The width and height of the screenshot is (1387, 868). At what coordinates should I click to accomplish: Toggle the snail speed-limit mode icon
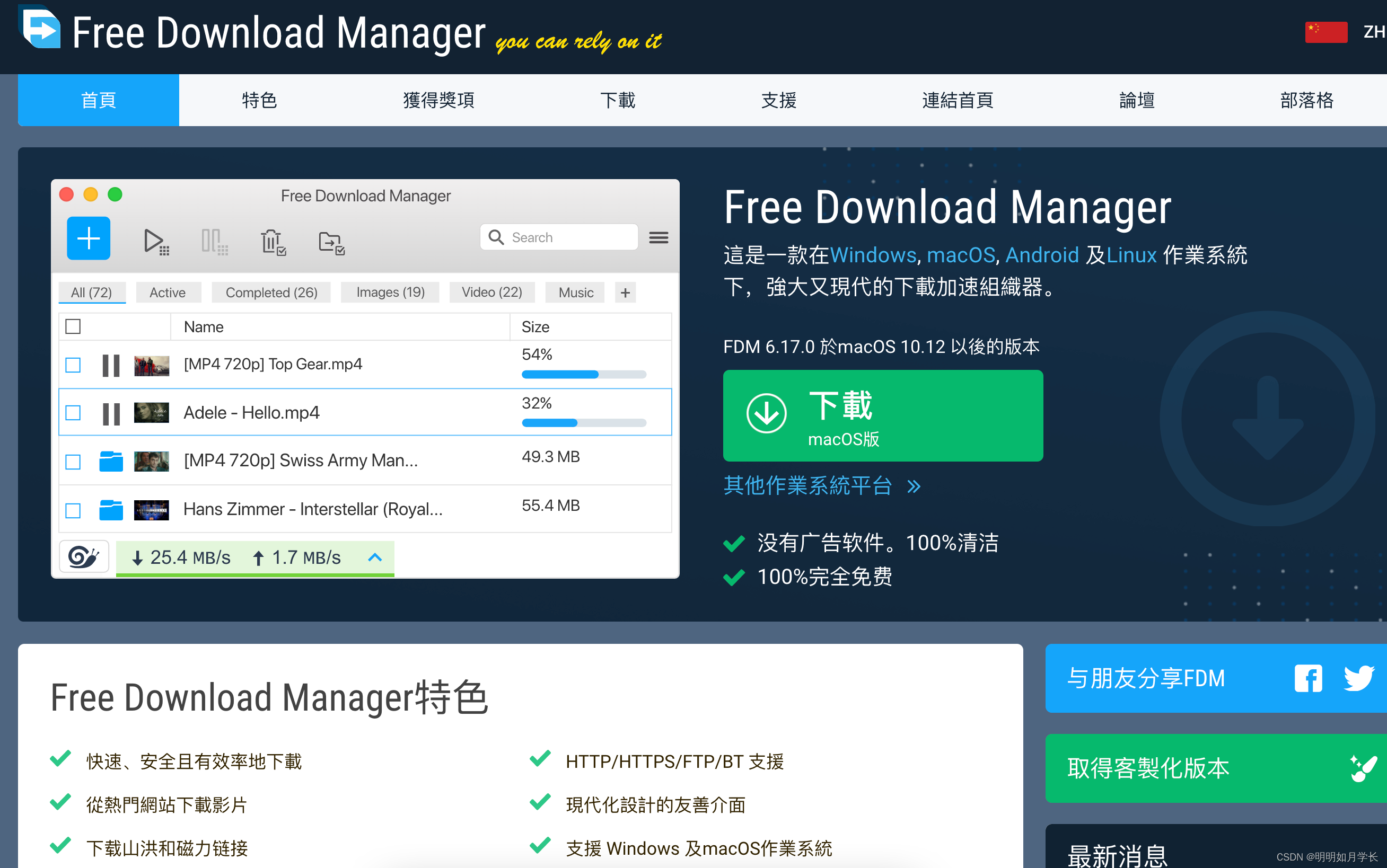pos(84,556)
